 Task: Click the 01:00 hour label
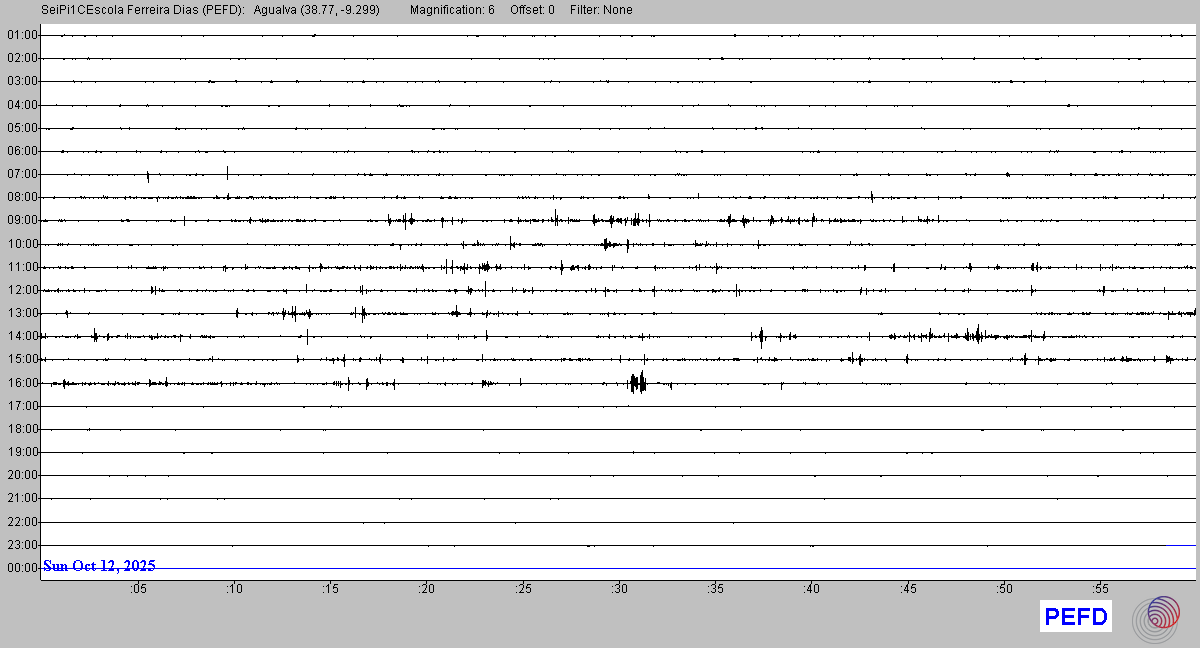click(x=22, y=35)
